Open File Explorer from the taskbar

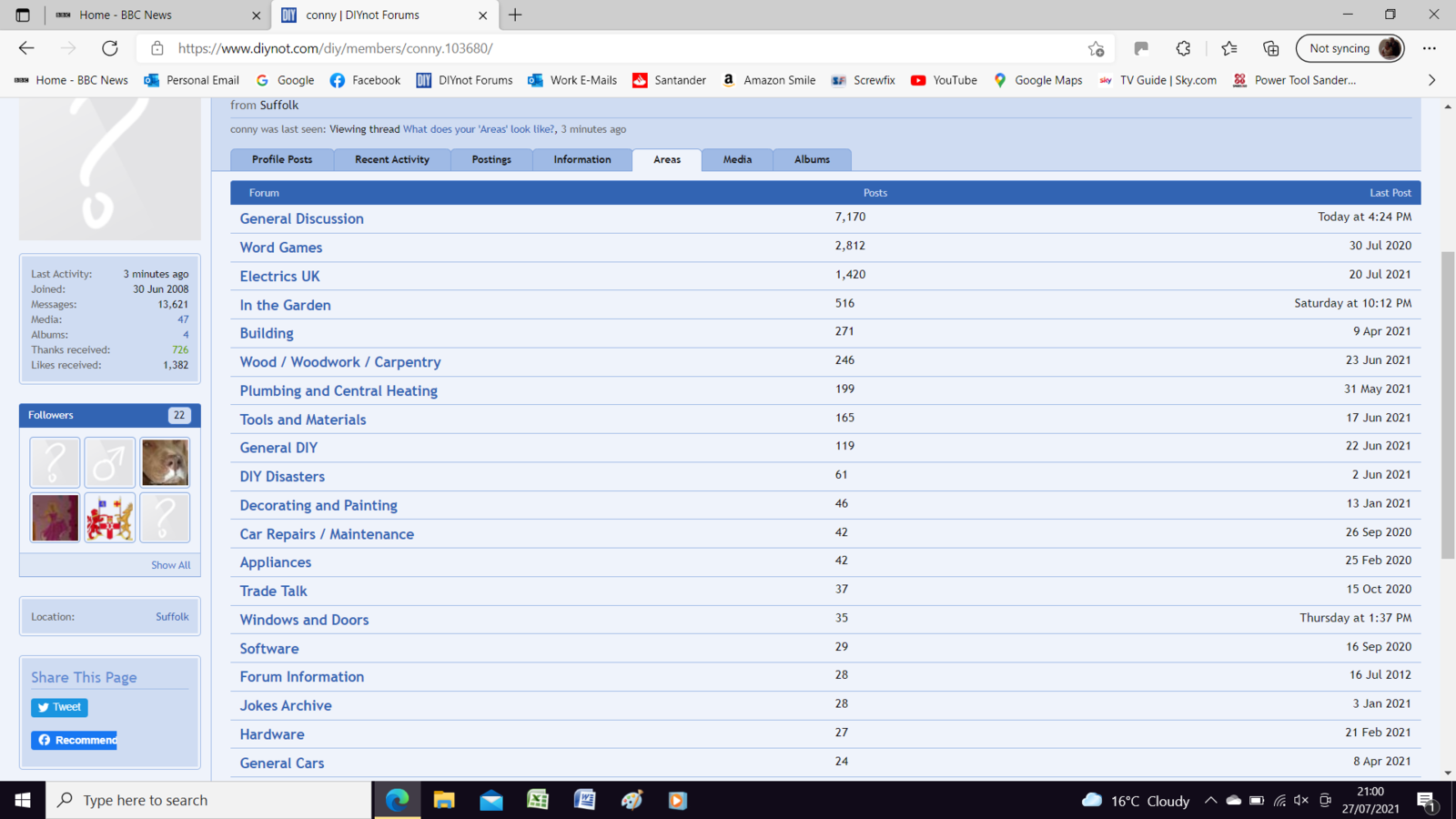pyautogui.click(x=444, y=800)
